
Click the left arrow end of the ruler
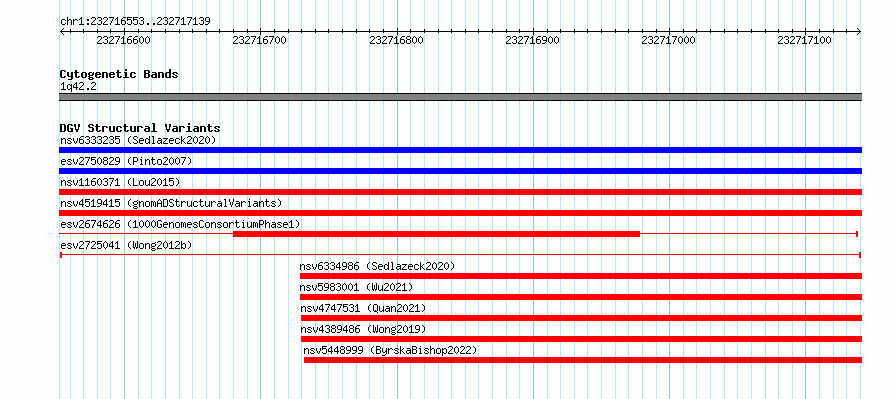[x=62, y=31]
